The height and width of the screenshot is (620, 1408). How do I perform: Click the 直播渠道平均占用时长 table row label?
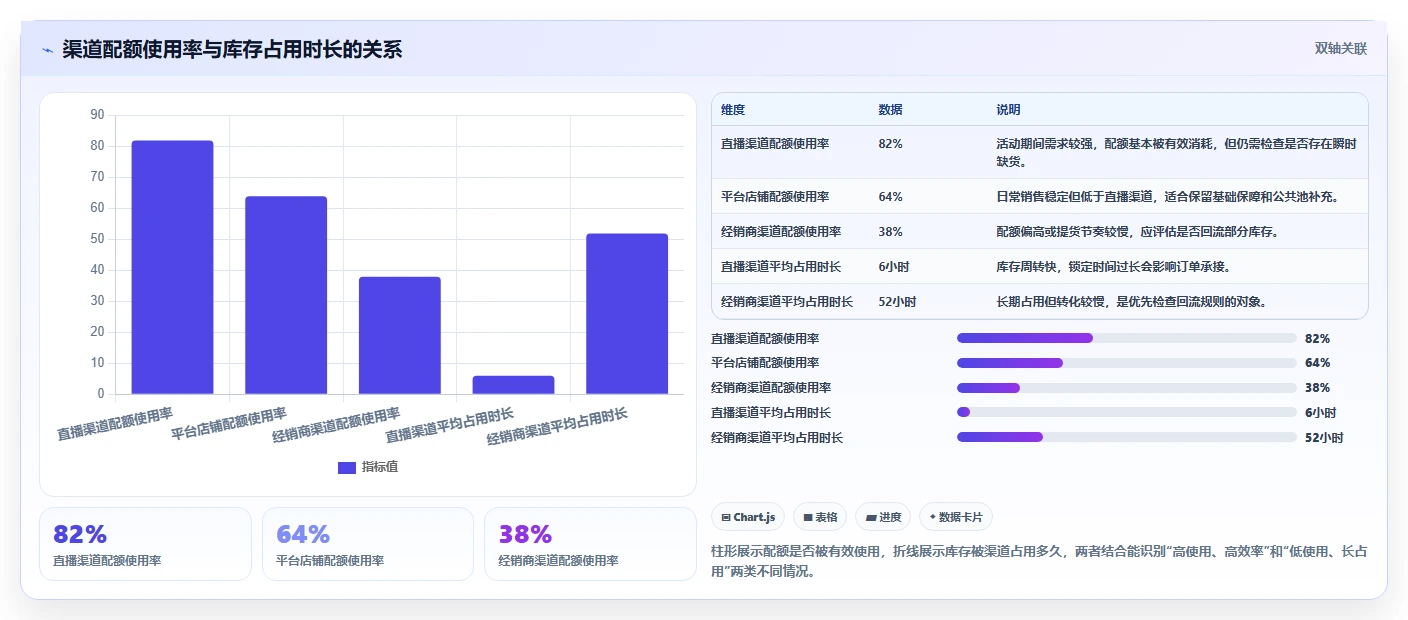pos(781,267)
